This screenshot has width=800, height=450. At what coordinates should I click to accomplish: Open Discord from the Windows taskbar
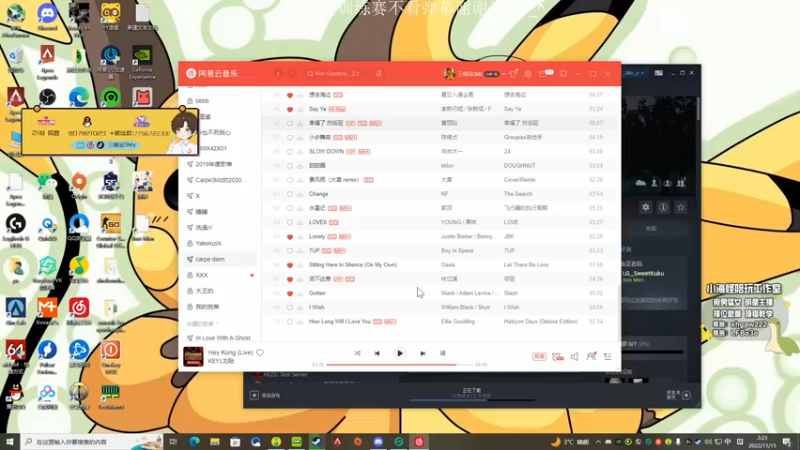click(x=378, y=442)
